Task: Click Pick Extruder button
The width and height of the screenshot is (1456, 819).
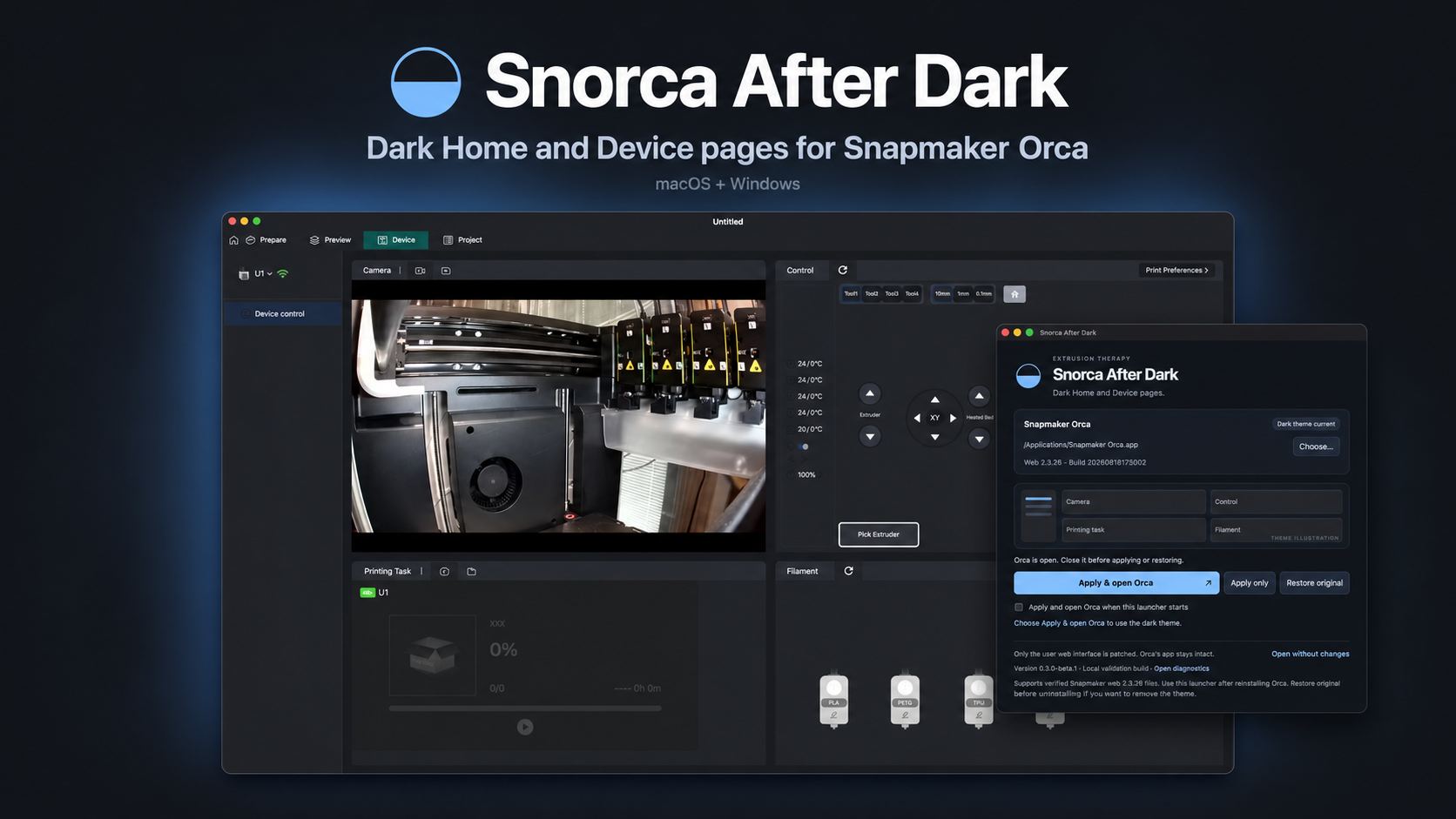Action: [x=879, y=534]
